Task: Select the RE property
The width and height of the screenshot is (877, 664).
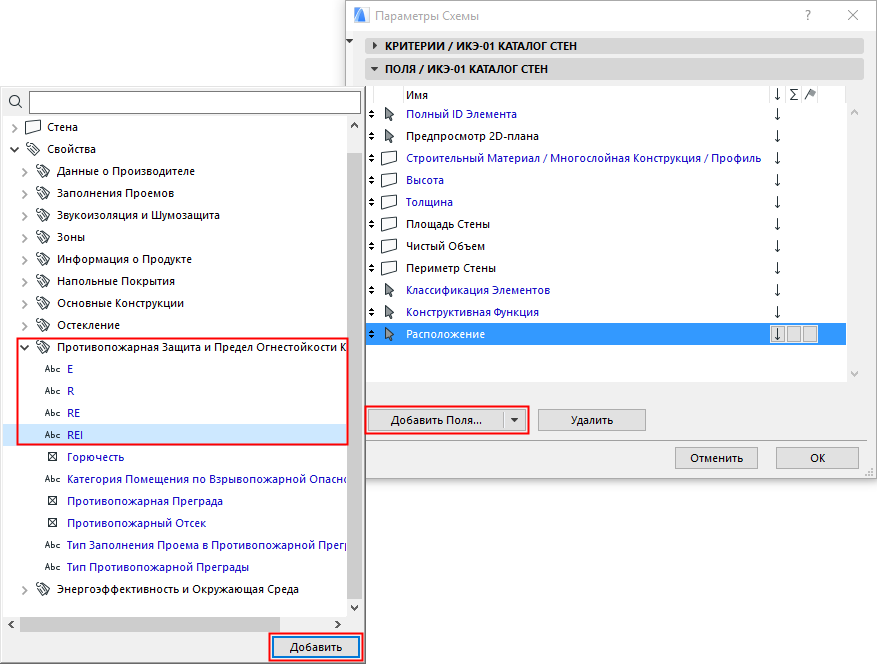Action: pyautogui.click(x=73, y=413)
